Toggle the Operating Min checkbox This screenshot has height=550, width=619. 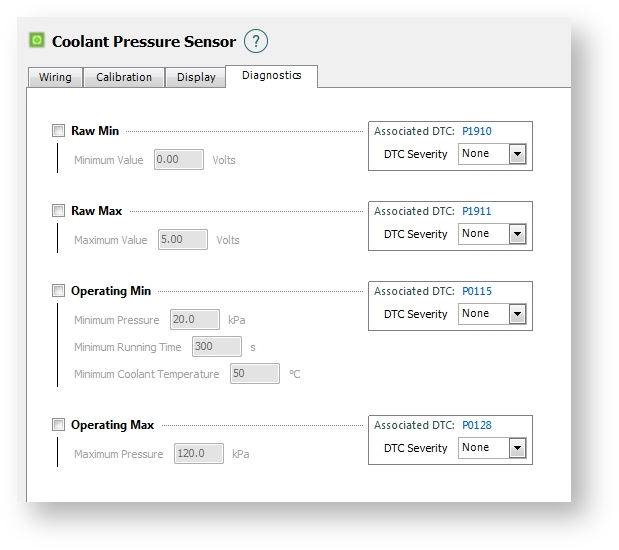(x=58, y=291)
